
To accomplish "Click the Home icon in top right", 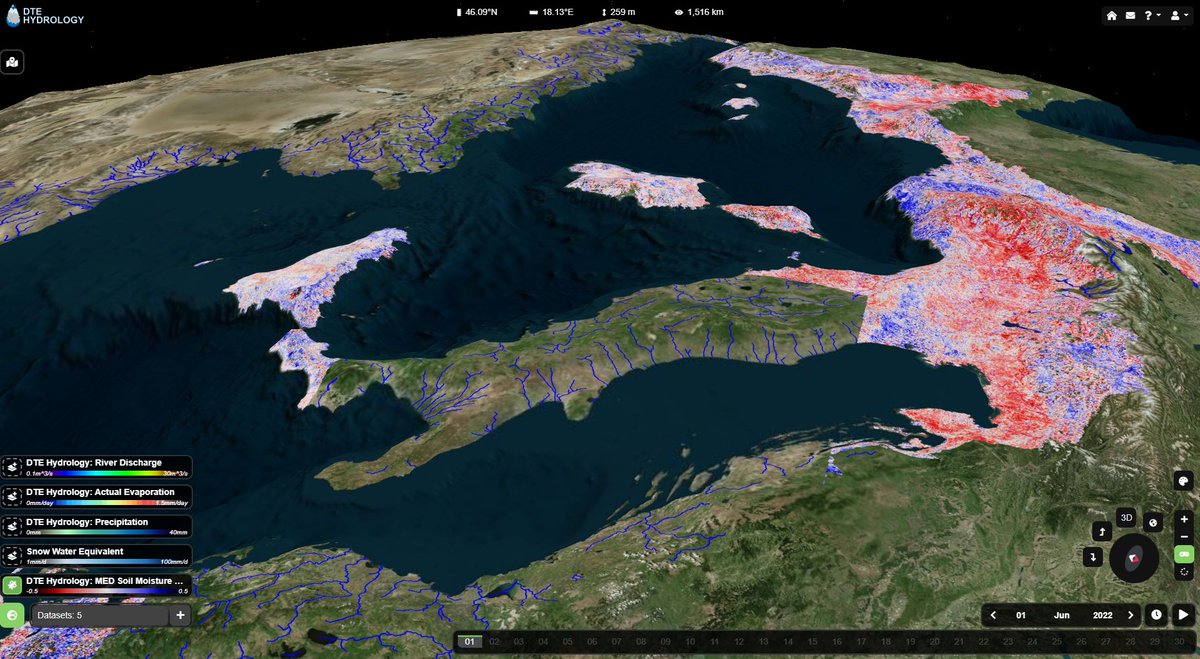I will pyautogui.click(x=1110, y=15).
